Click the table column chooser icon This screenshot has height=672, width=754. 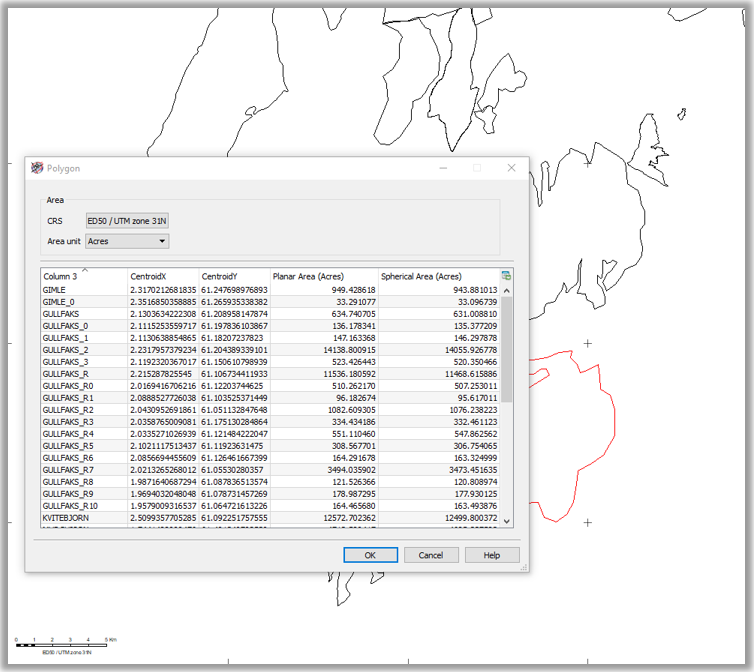pos(506,275)
